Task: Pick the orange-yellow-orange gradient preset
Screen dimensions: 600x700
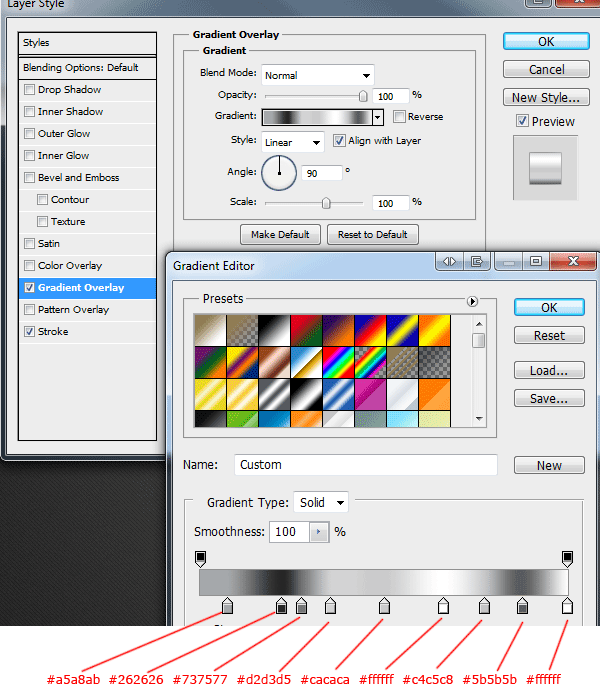Action: pos(435,331)
